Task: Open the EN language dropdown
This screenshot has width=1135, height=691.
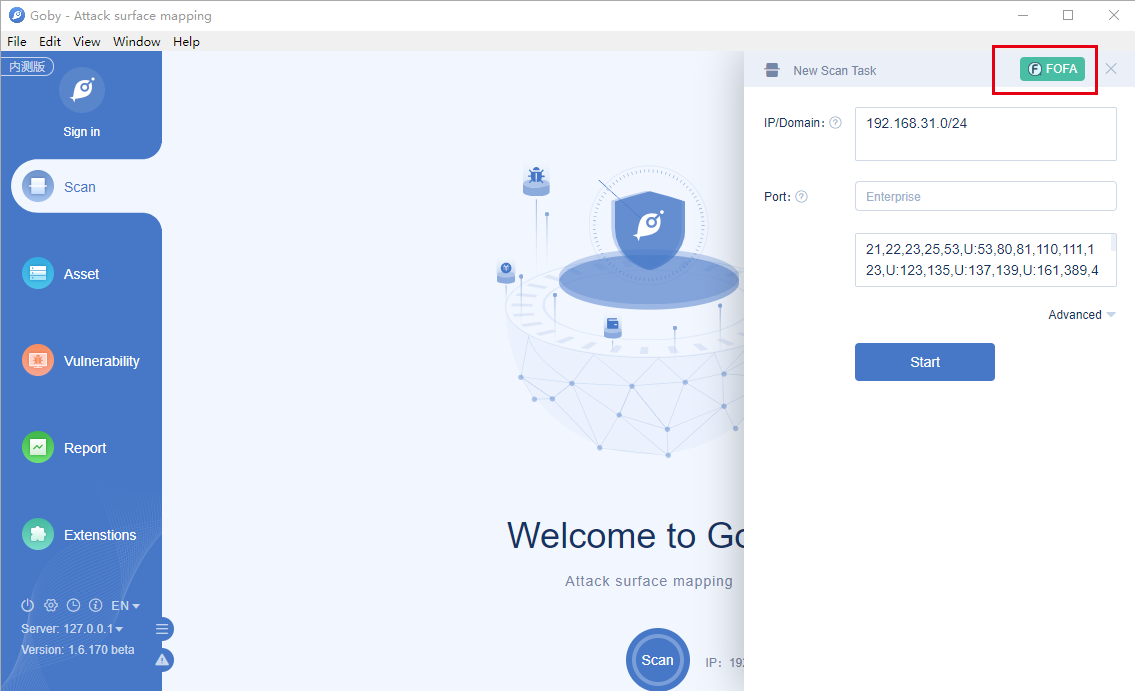Action: [x=125, y=606]
